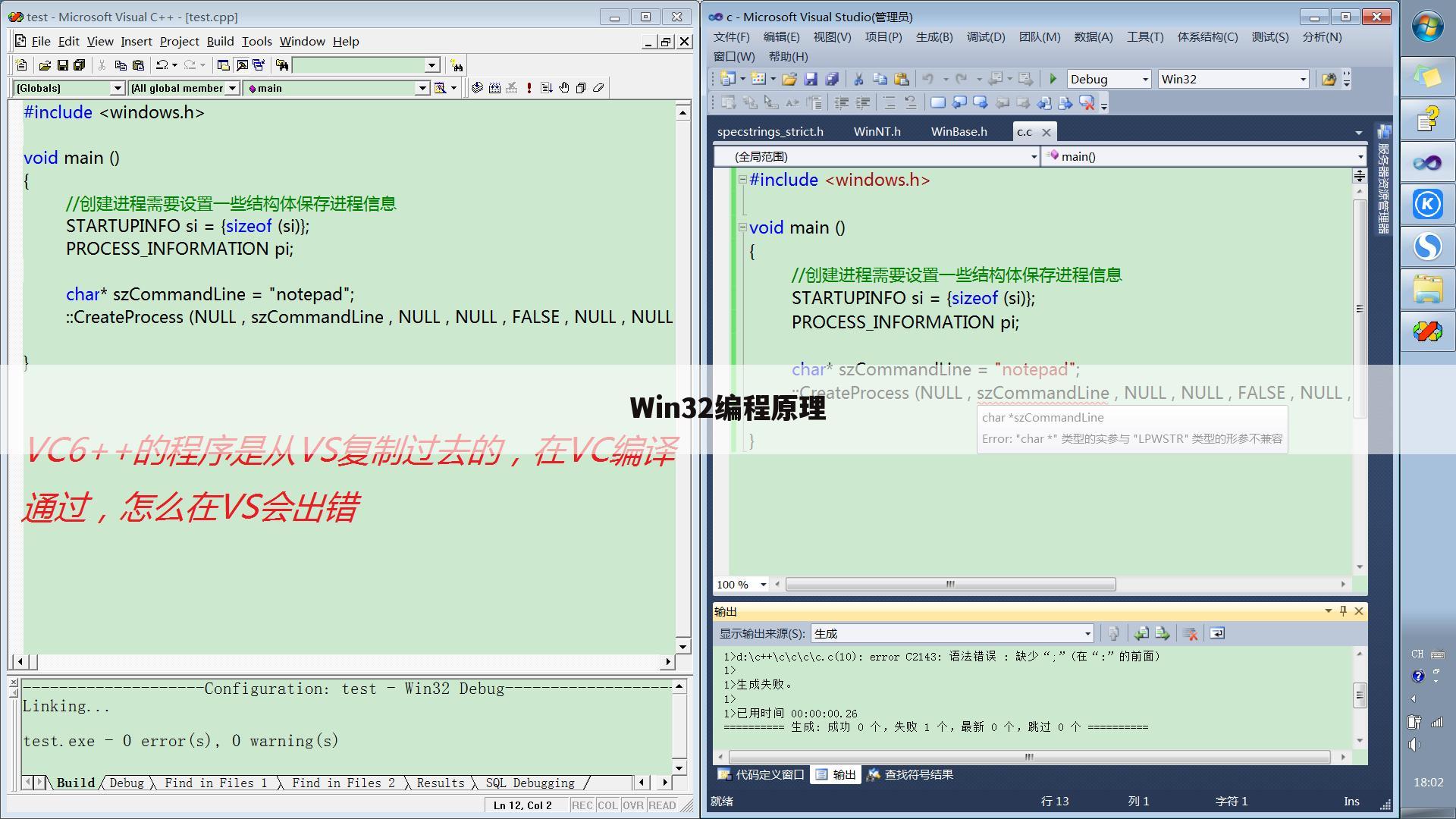This screenshot has width=1456, height=819.
Task: Collapse the #include region in Visual Studio editor
Action: click(x=742, y=180)
